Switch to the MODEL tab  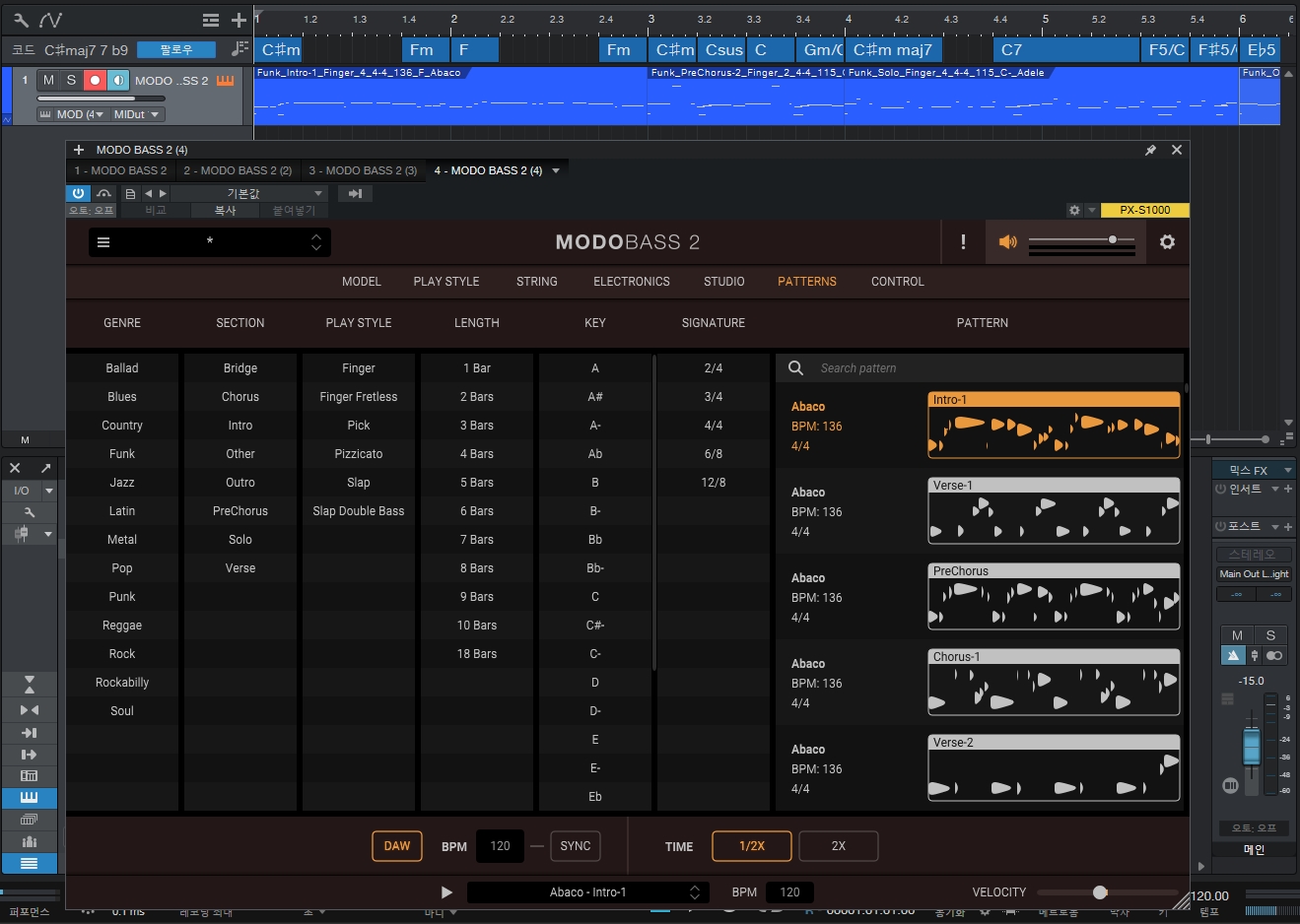click(362, 282)
